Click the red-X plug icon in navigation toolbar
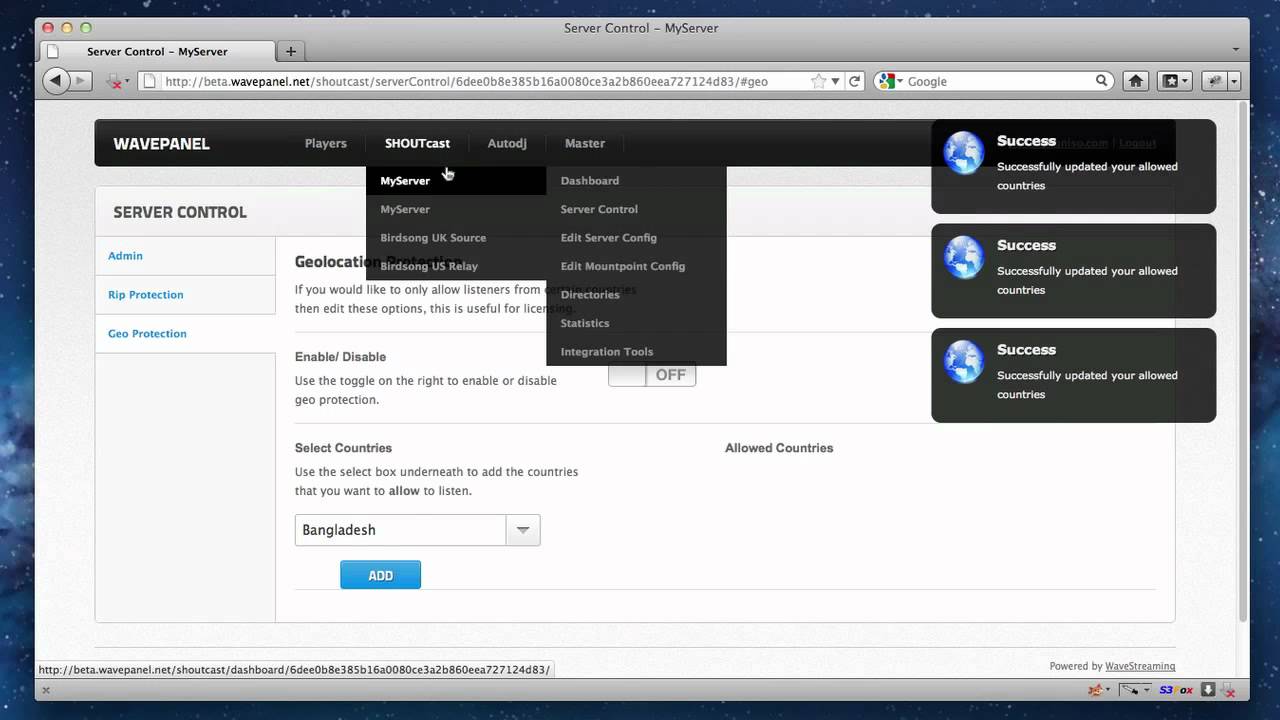 click(x=115, y=82)
